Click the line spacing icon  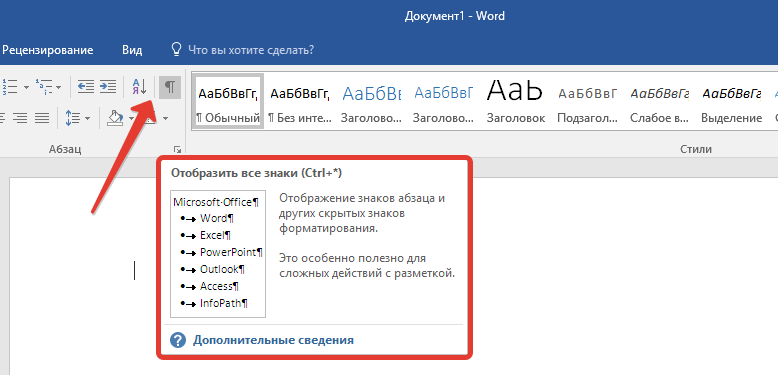click(x=73, y=118)
